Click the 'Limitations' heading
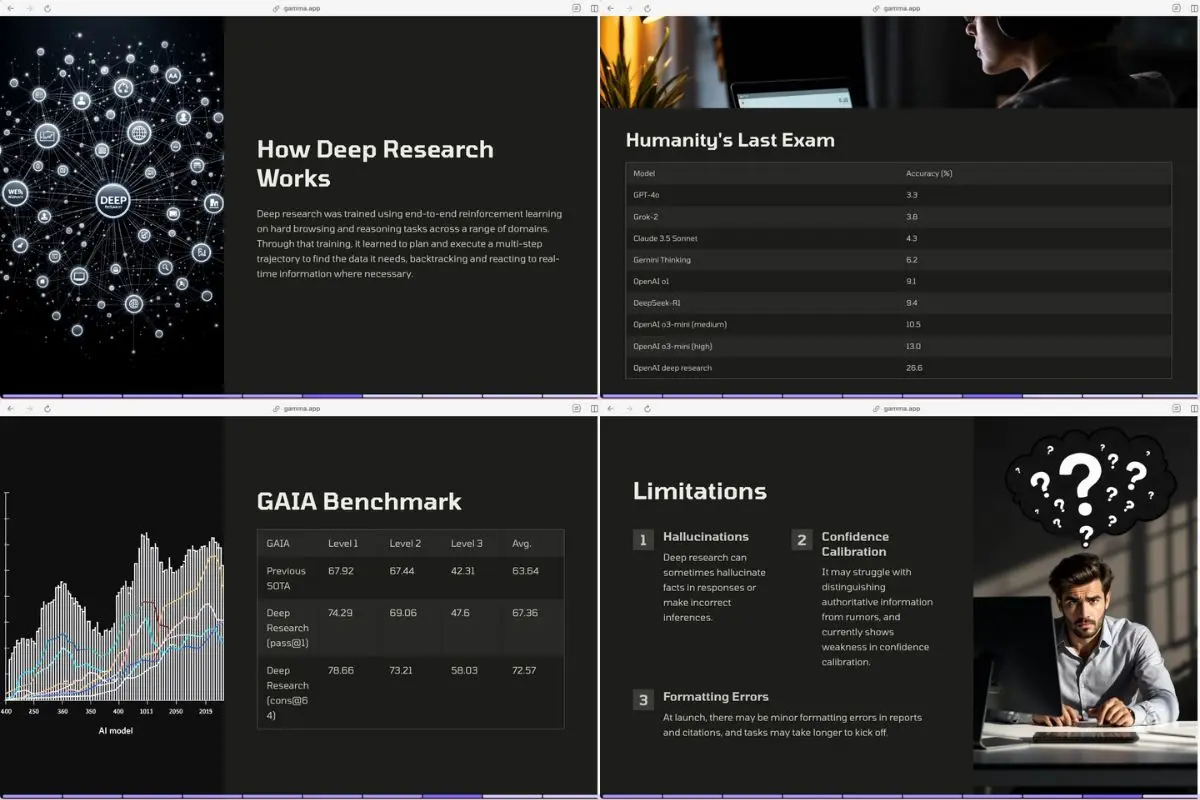The width and height of the screenshot is (1200, 800). tap(699, 491)
